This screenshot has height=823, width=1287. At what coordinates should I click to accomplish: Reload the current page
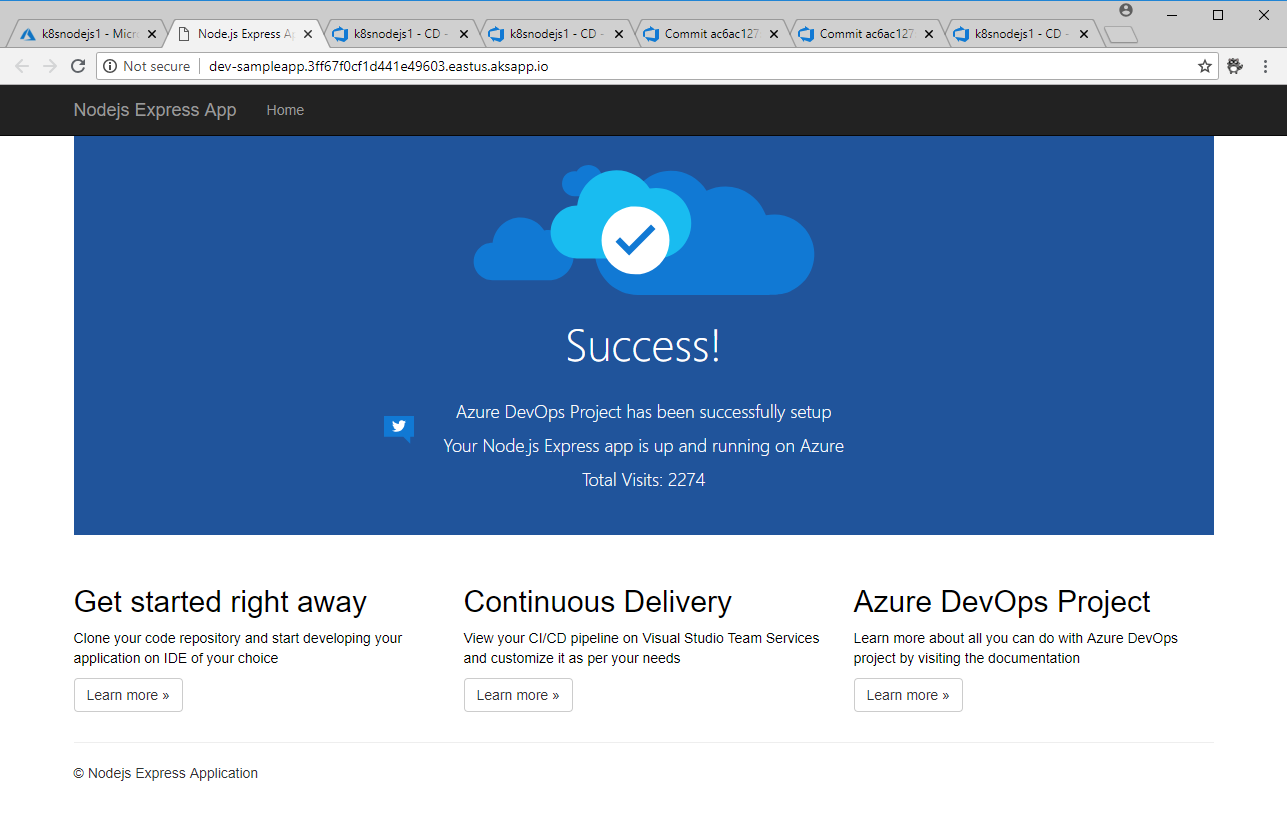[78, 66]
